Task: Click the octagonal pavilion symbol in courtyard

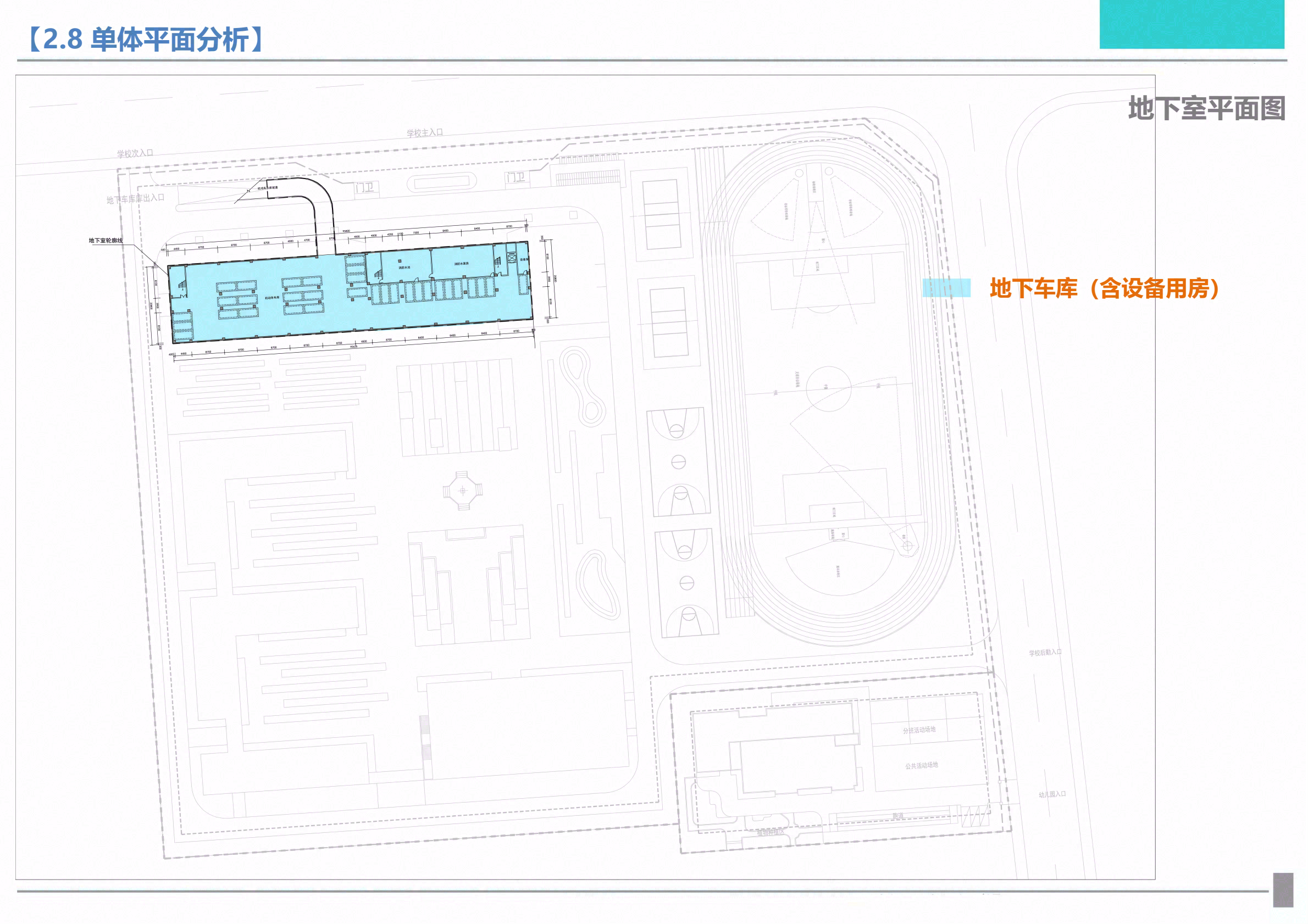Action: tap(463, 490)
